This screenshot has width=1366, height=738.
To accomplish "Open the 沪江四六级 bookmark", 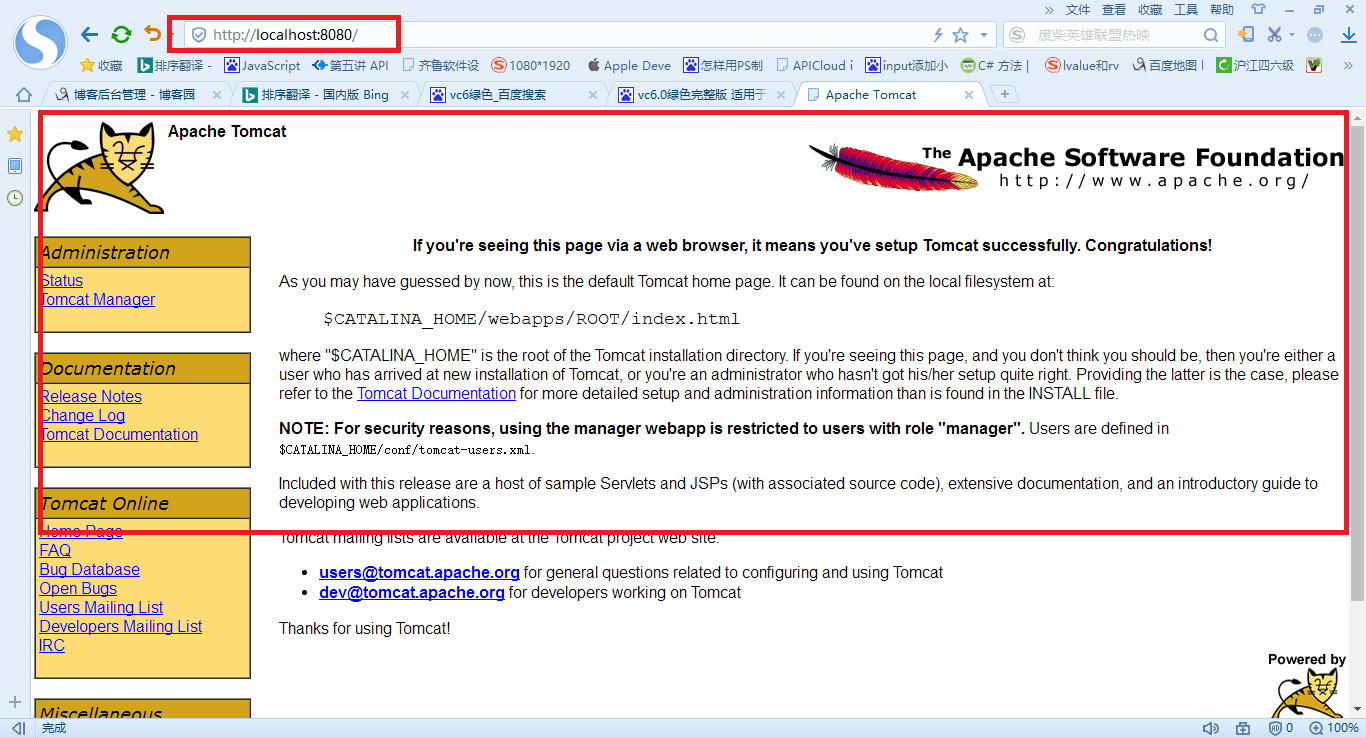I will coord(1255,65).
